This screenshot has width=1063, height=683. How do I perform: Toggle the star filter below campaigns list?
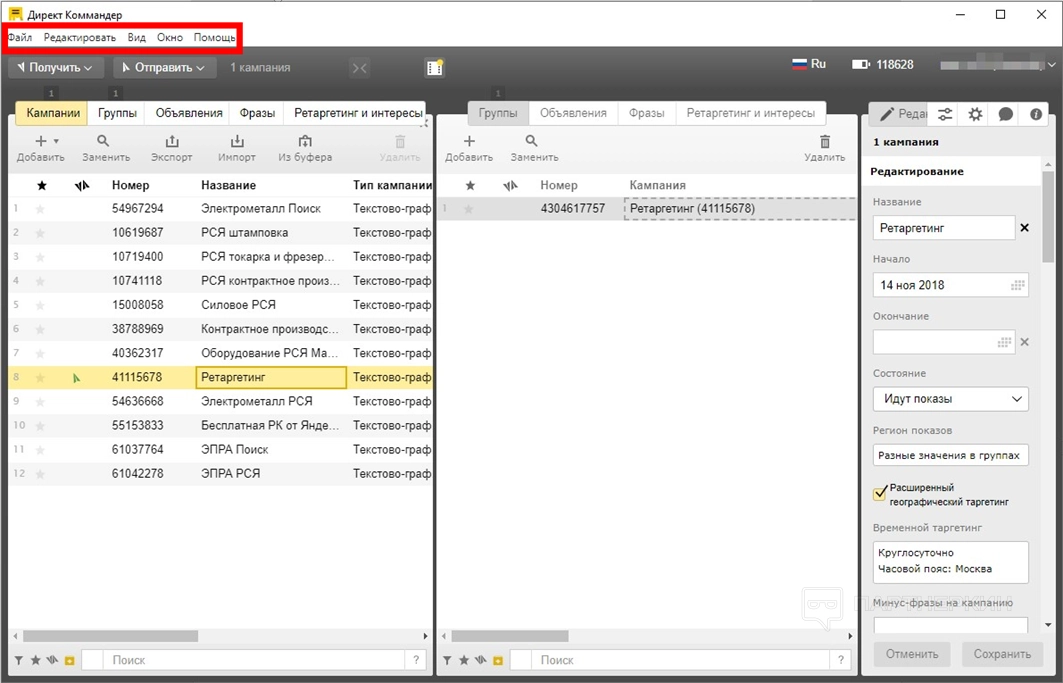click(35, 660)
